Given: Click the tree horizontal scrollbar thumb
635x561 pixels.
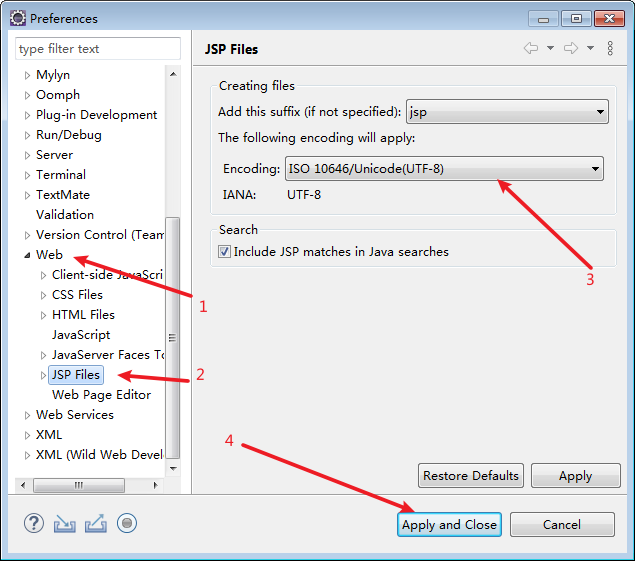Looking at the screenshot, I should click(79, 485).
